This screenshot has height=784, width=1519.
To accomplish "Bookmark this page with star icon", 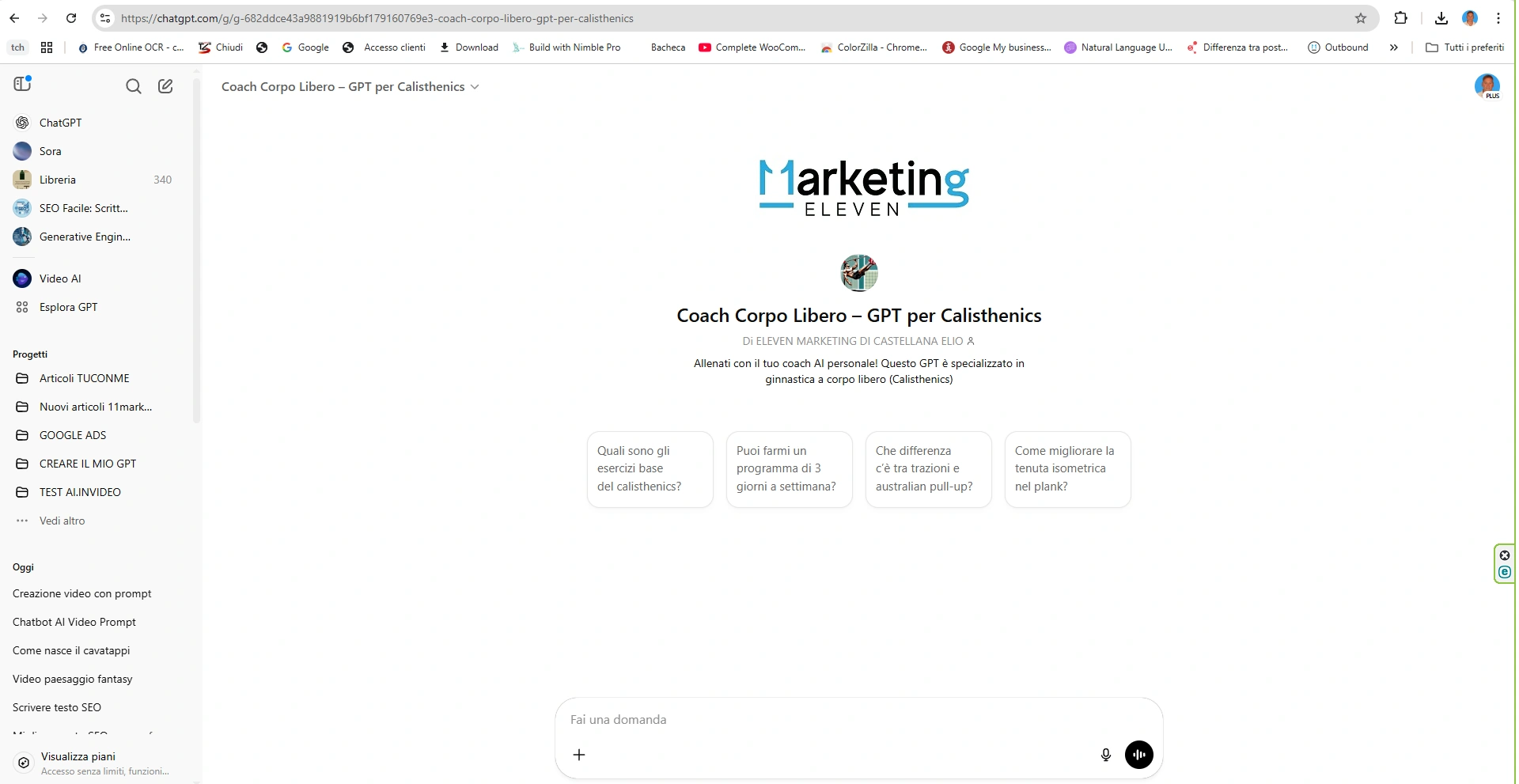I will pyautogui.click(x=1361, y=18).
